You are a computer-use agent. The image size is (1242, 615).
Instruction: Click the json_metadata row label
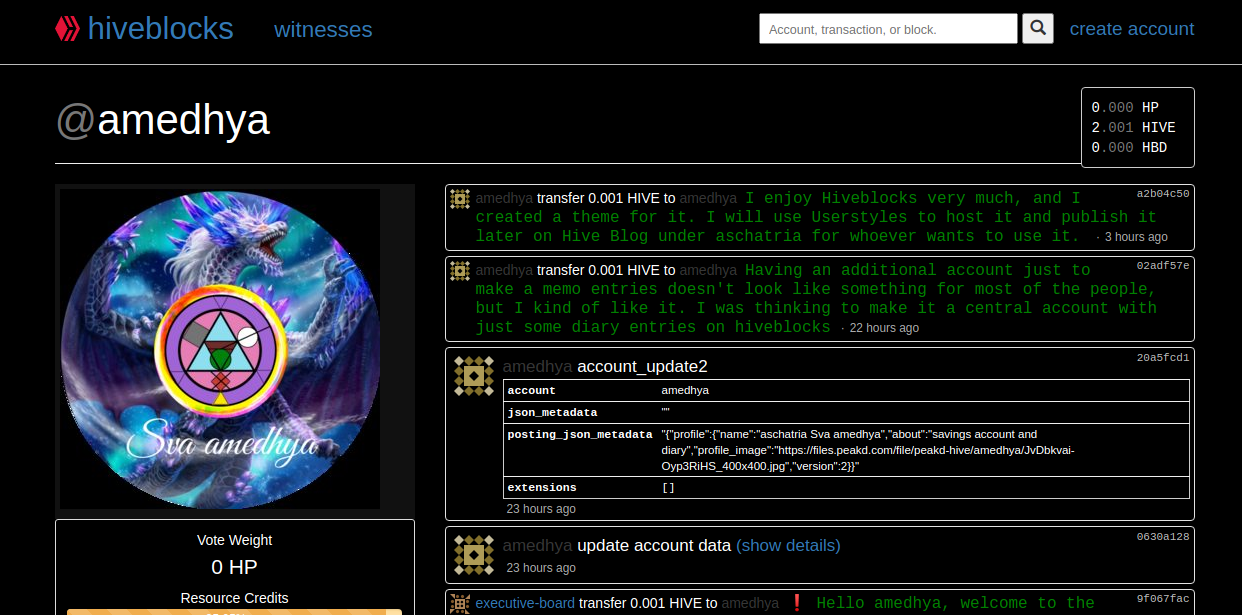click(552, 412)
